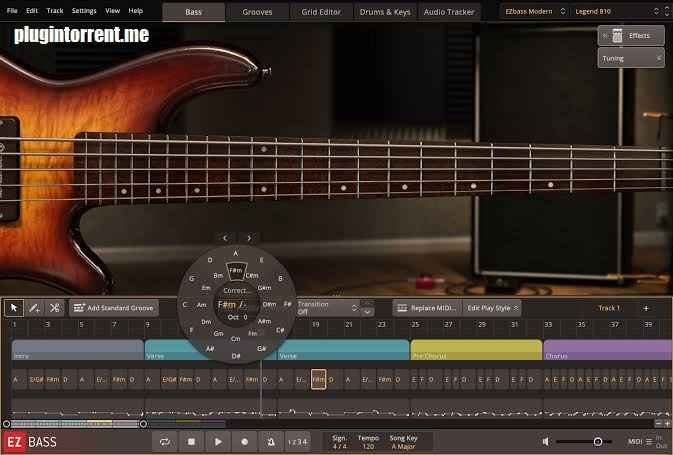
Task: Open the Edit menu
Action: click(x=32, y=11)
